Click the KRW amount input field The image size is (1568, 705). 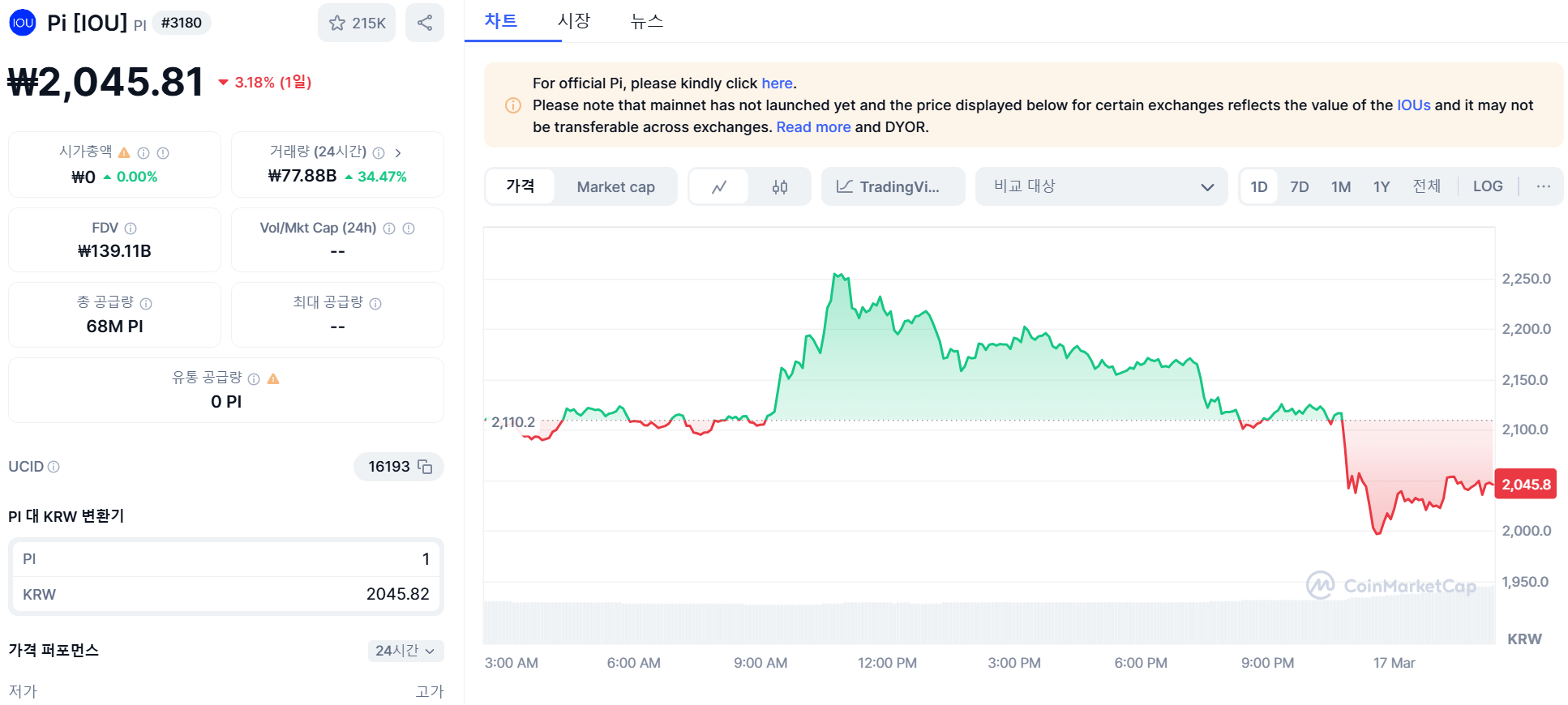tap(226, 594)
